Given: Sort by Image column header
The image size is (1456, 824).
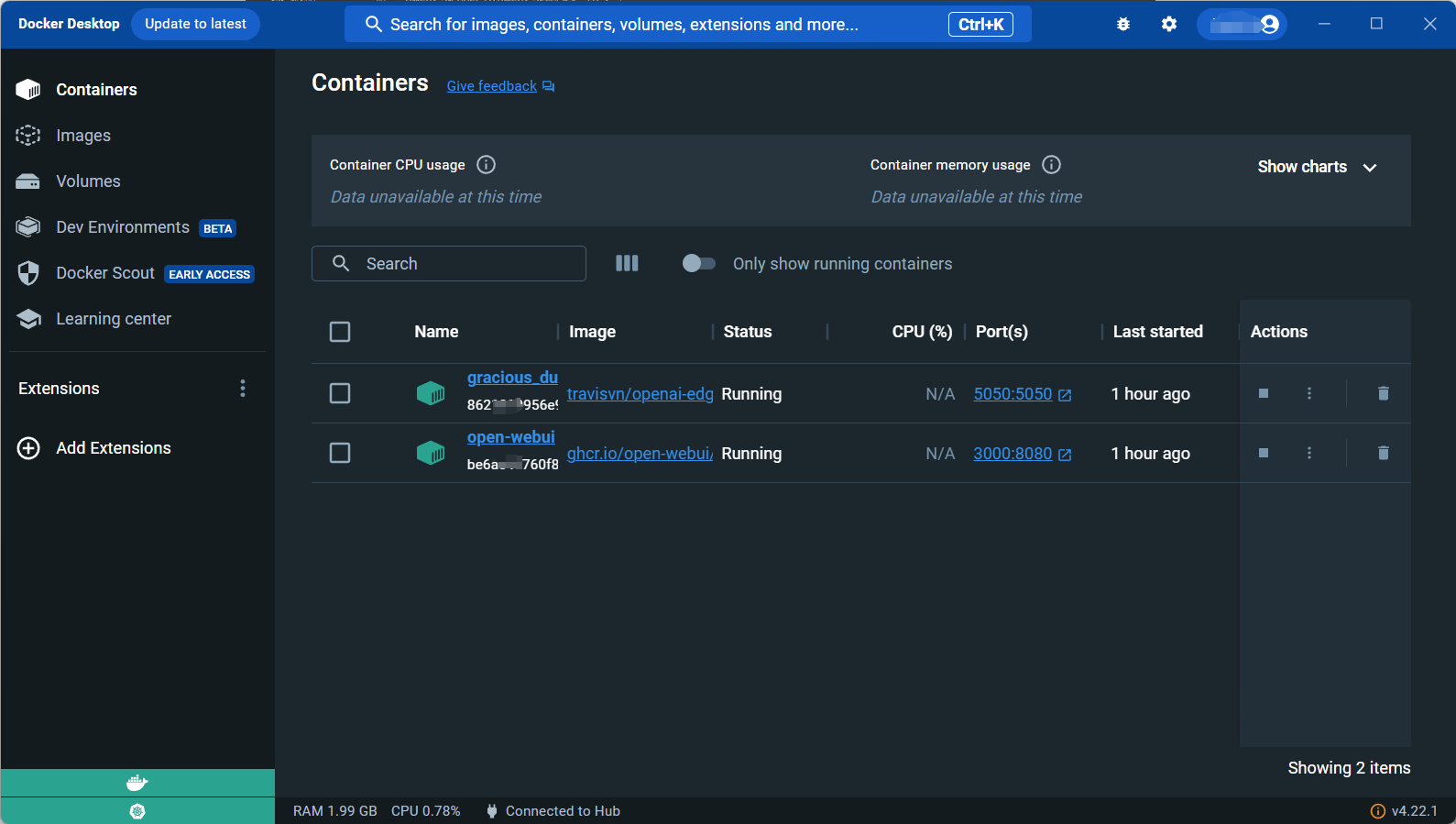Looking at the screenshot, I should (x=592, y=332).
